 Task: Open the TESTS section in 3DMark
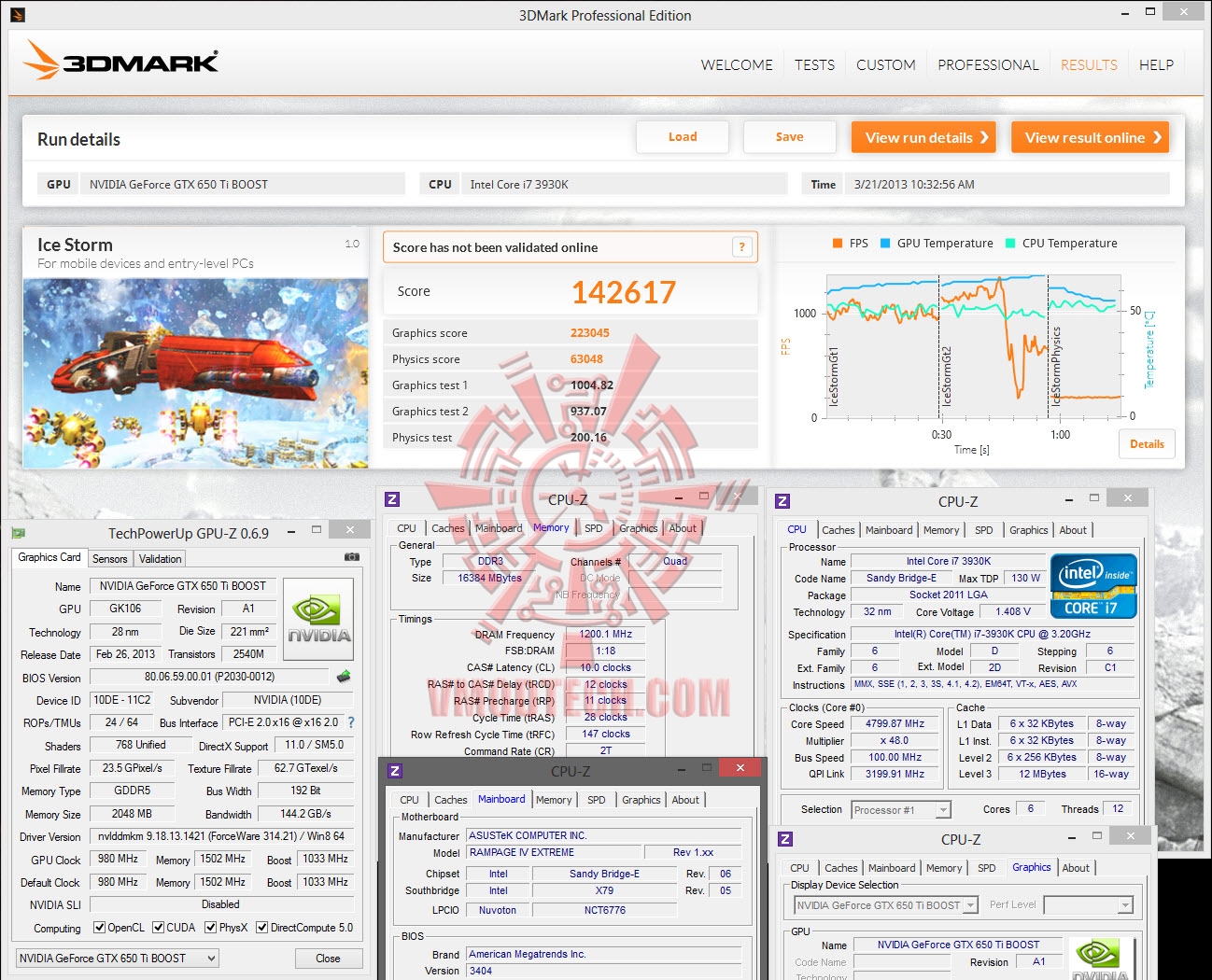pyautogui.click(x=814, y=65)
